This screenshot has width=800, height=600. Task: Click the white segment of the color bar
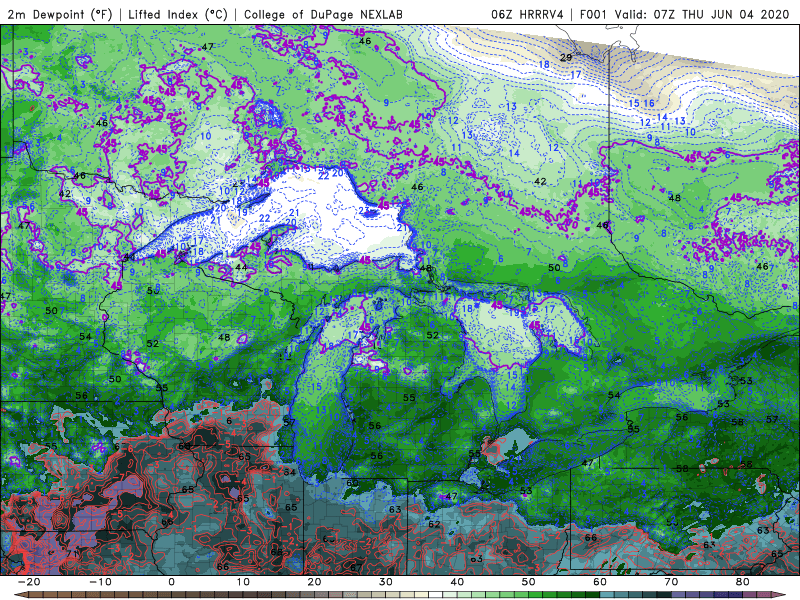coord(435,594)
